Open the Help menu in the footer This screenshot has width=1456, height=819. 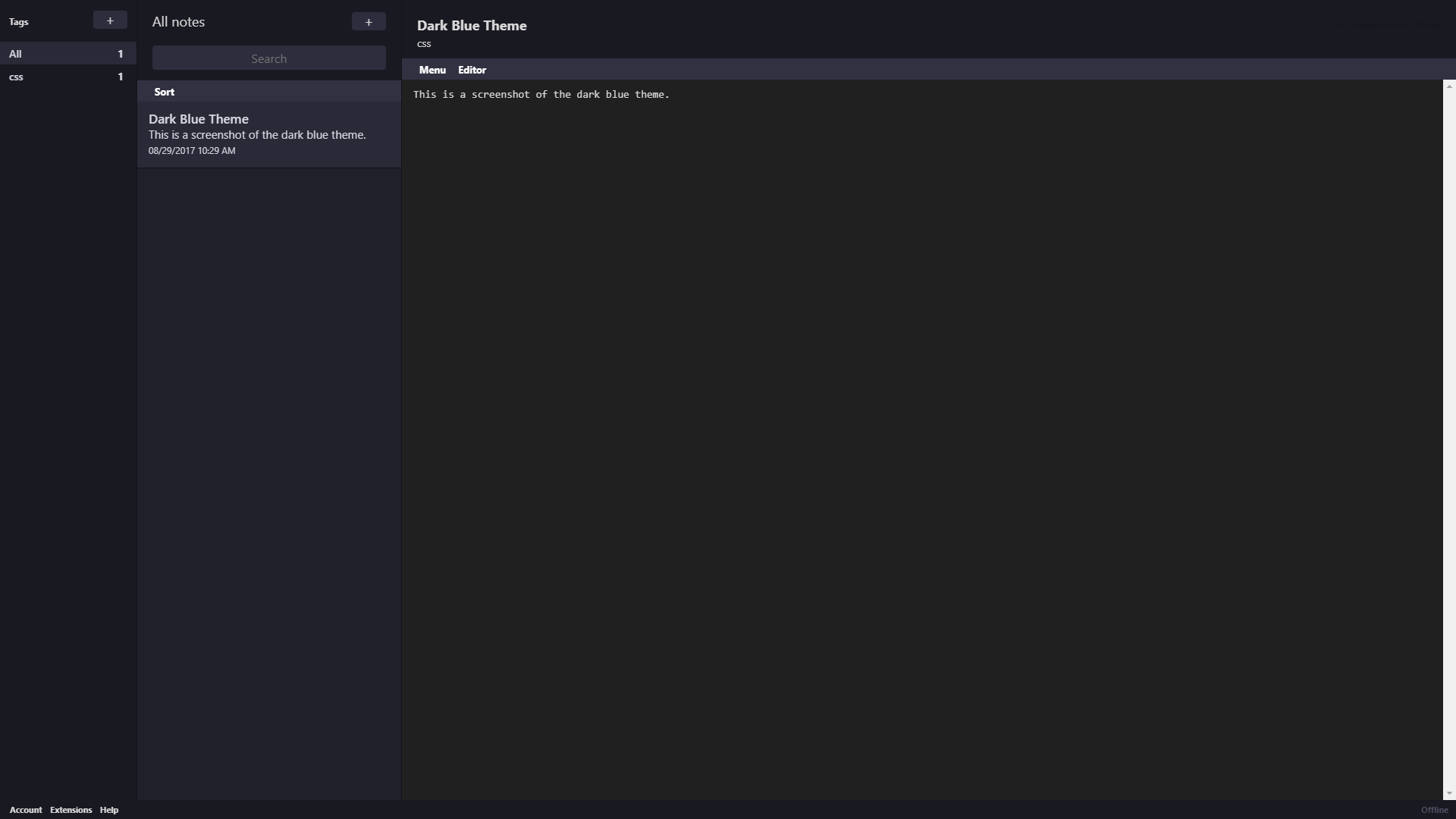pos(109,810)
